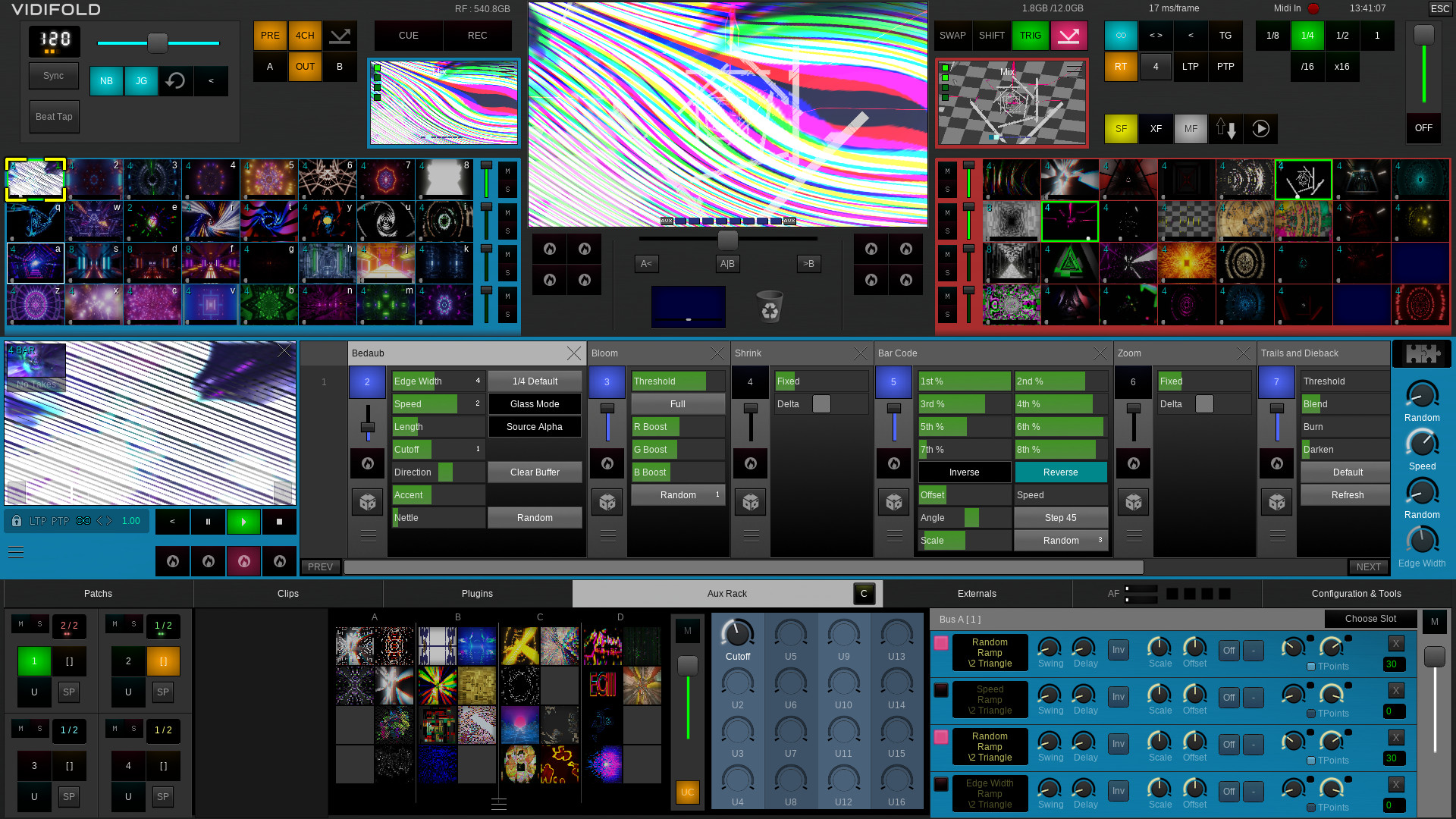Click the X remove button on first Bus row
Viewport: 1456px width, 819px height.
pos(1396,644)
